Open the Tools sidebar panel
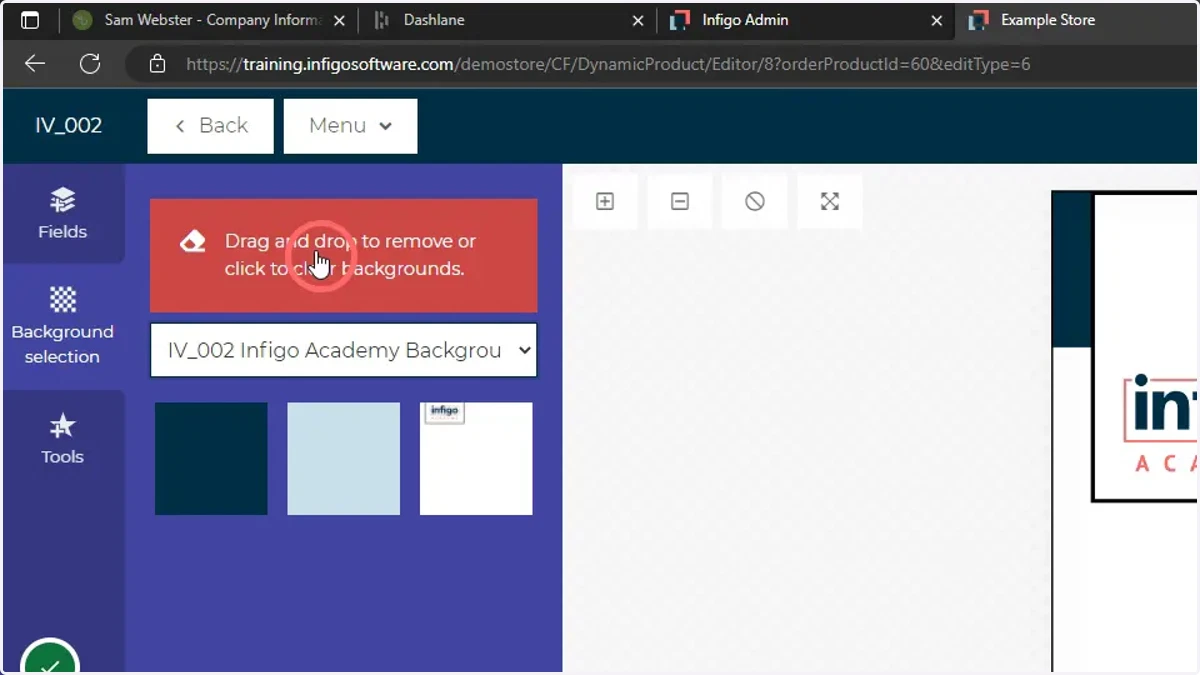This screenshot has width=1200, height=675. [x=63, y=439]
